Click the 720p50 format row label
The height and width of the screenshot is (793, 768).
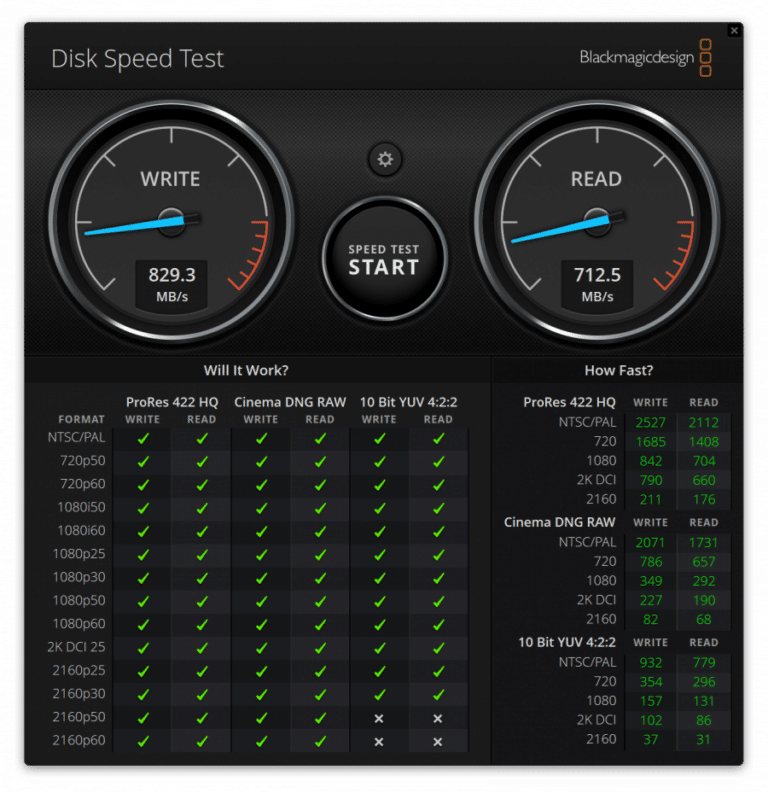82,461
